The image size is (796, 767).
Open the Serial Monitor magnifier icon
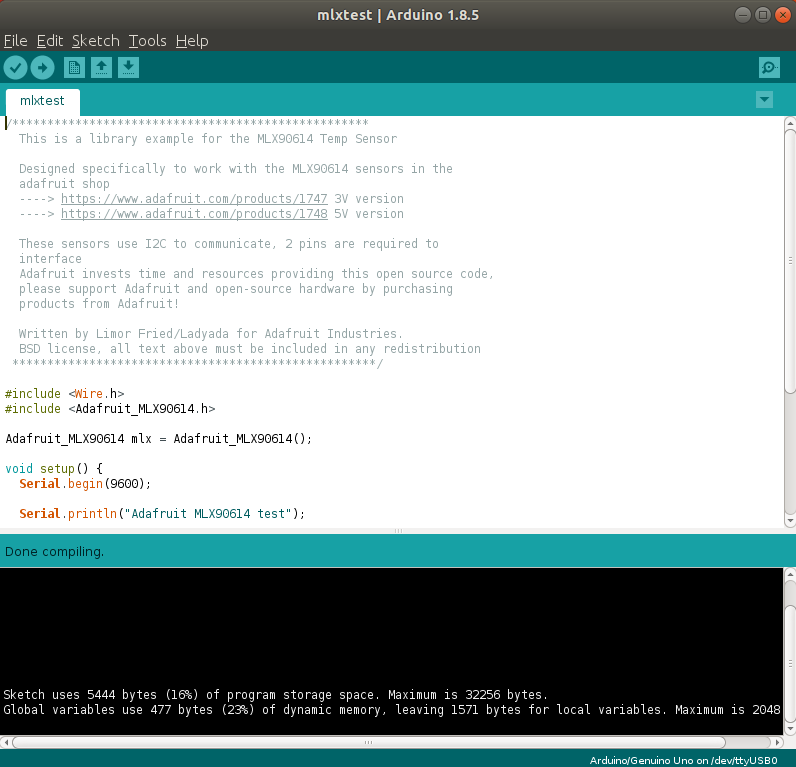(769, 68)
